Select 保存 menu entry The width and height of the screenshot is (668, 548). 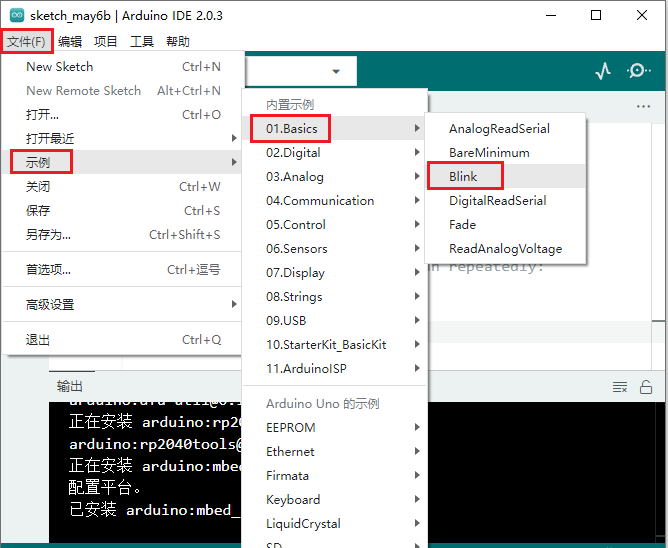(x=123, y=211)
